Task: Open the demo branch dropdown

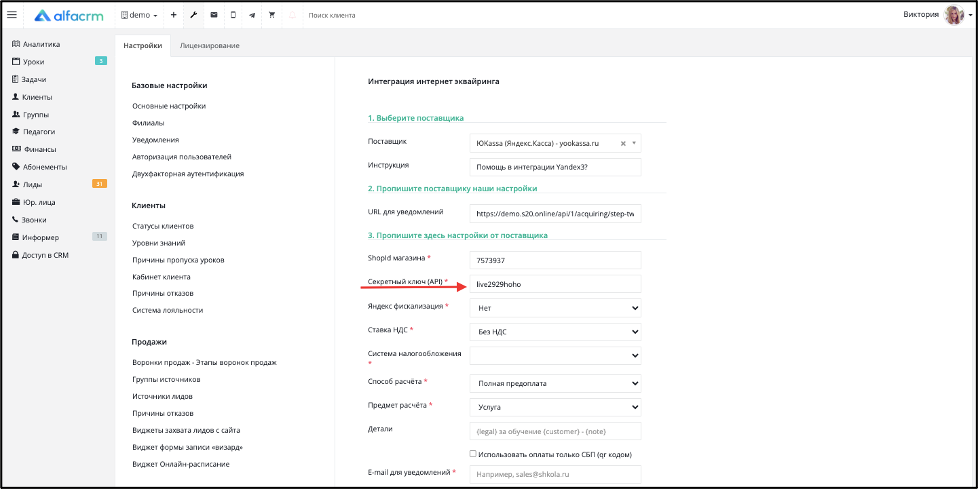Action: (139, 15)
